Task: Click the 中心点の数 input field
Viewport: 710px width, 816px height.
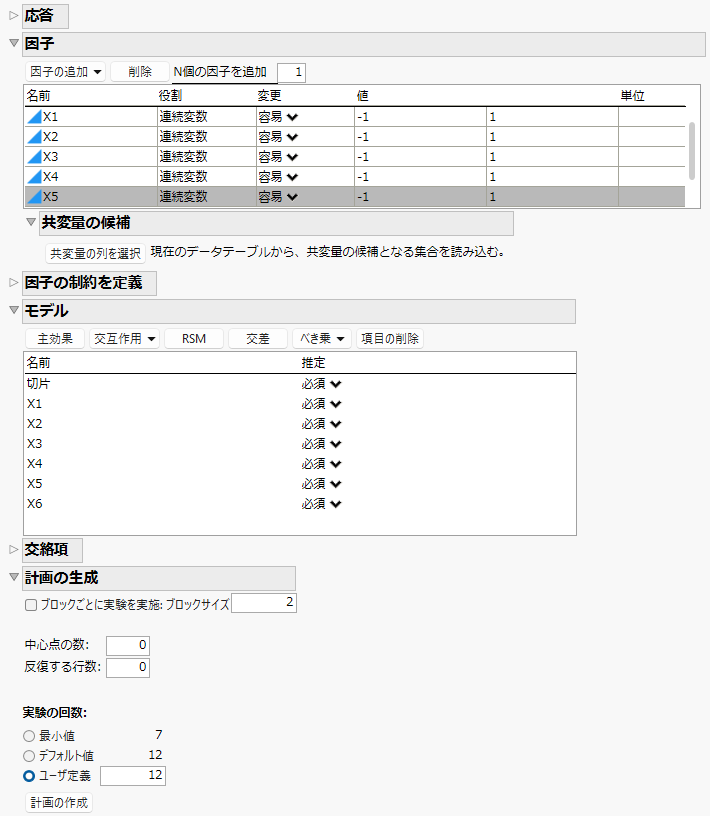Action: tap(128, 646)
